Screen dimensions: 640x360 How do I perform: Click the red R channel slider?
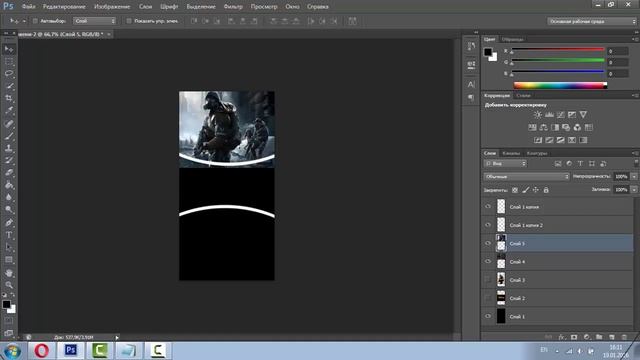coord(558,49)
